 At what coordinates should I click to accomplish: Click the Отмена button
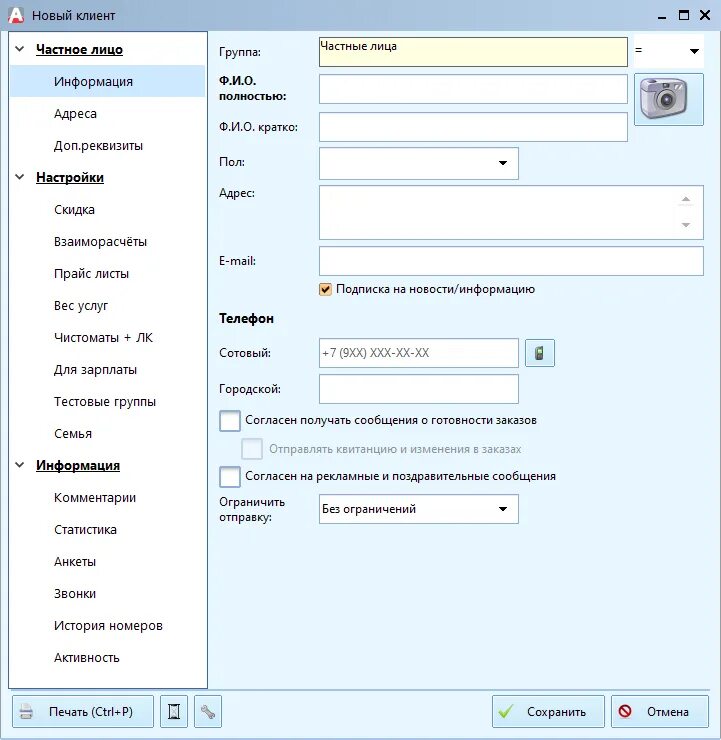pyautogui.click(x=660, y=711)
